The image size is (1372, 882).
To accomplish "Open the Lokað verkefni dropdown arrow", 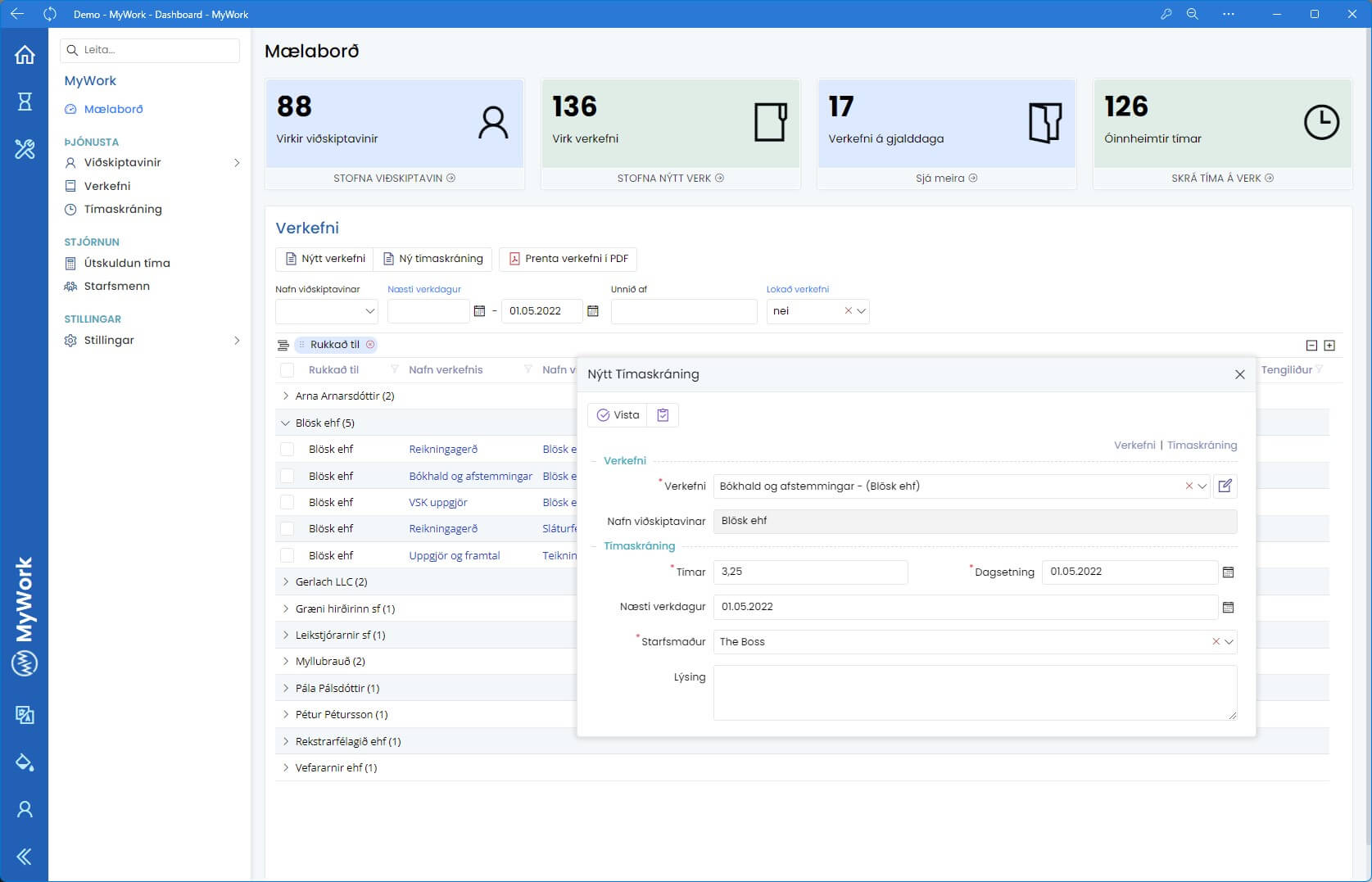I will pos(861,311).
